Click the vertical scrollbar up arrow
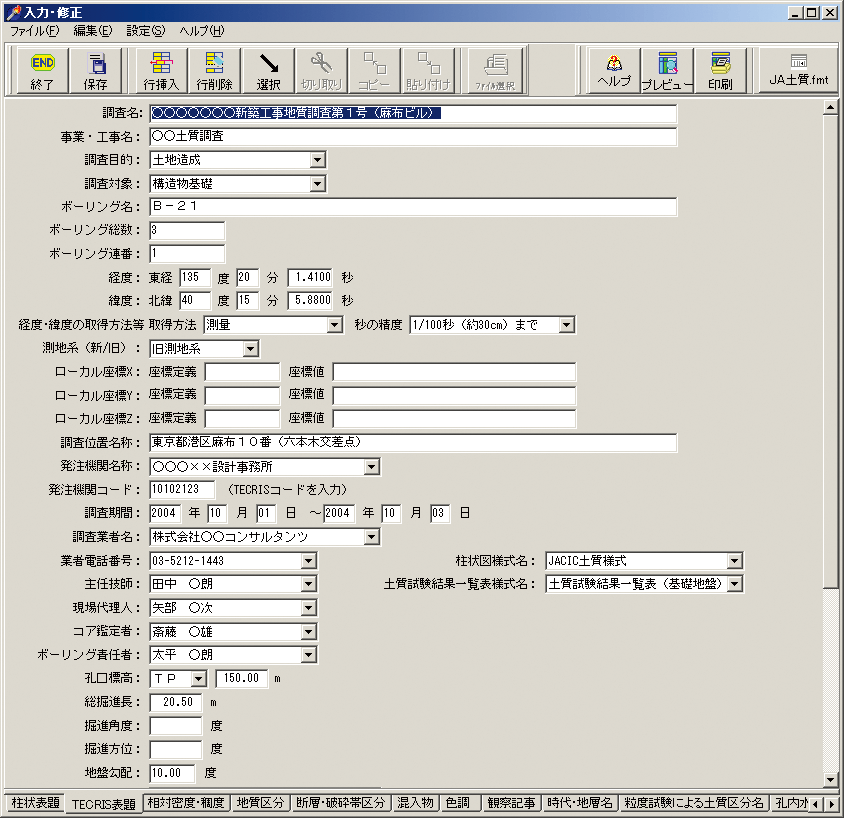Viewport: 844px width, 818px height. pyautogui.click(x=830, y=108)
